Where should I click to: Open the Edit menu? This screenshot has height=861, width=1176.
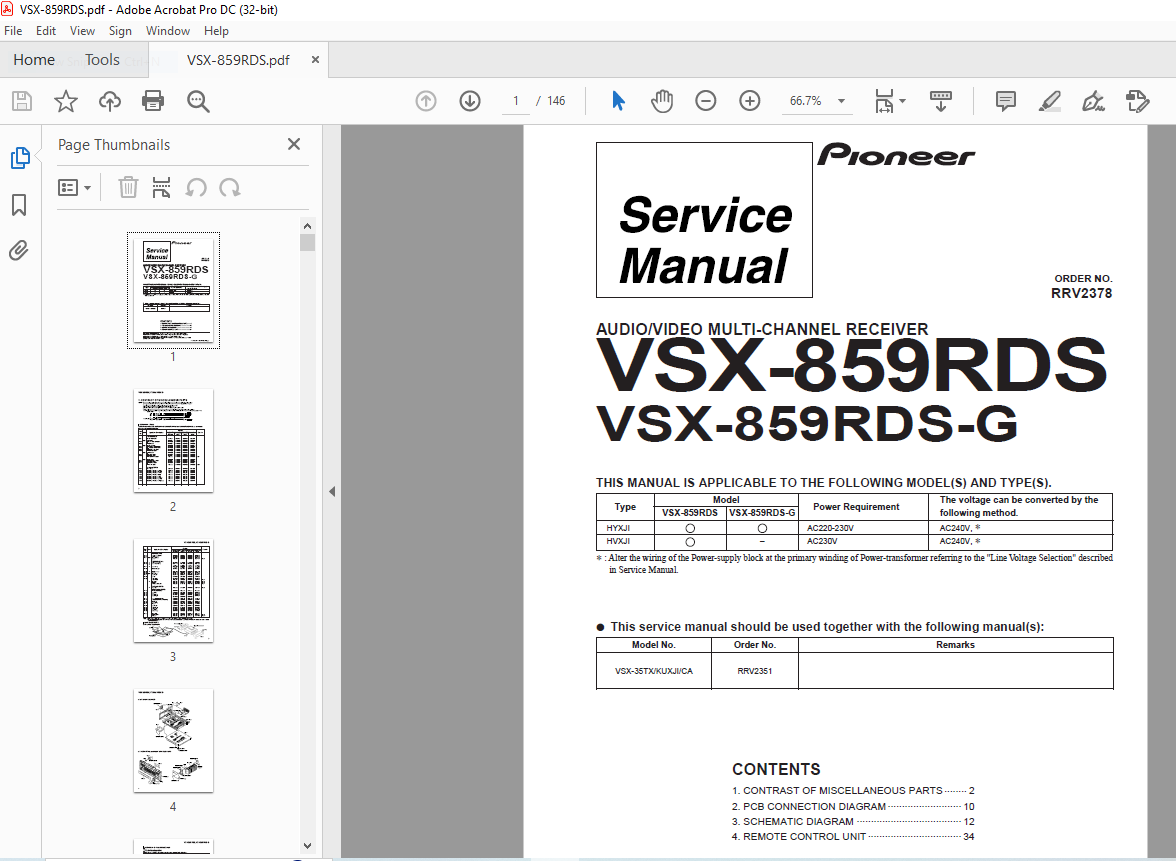(46, 31)
